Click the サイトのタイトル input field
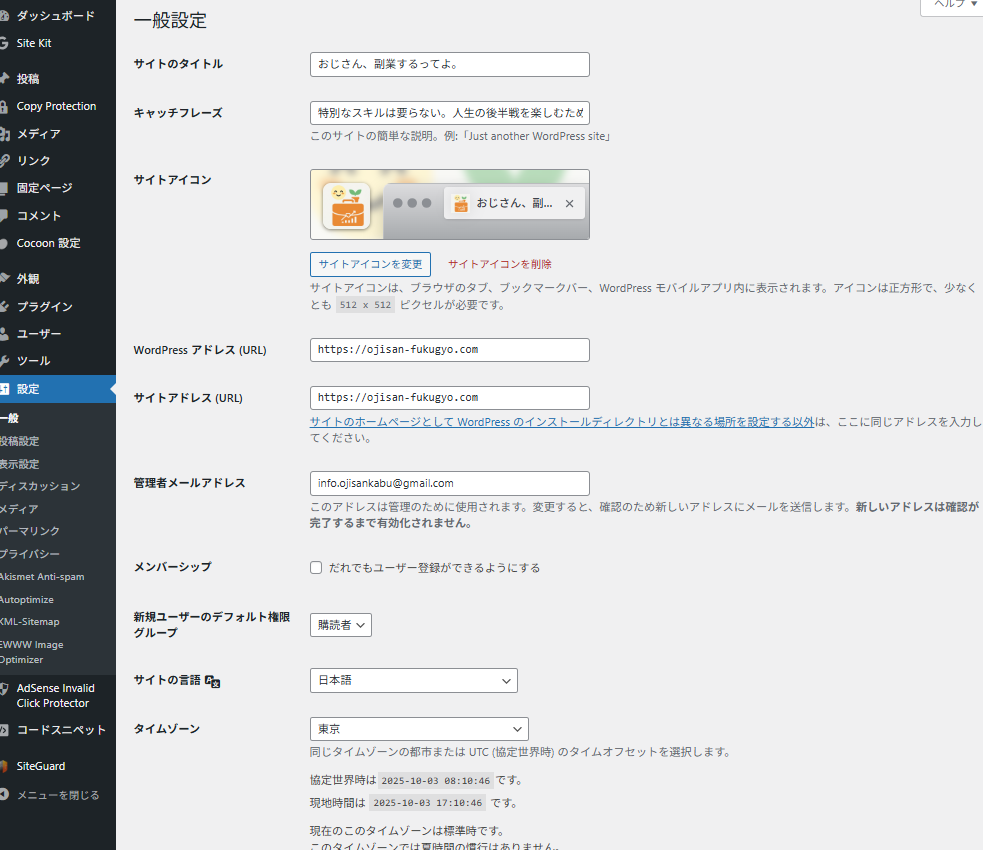Viewport: 983px width, 850px height. (449, 65)
